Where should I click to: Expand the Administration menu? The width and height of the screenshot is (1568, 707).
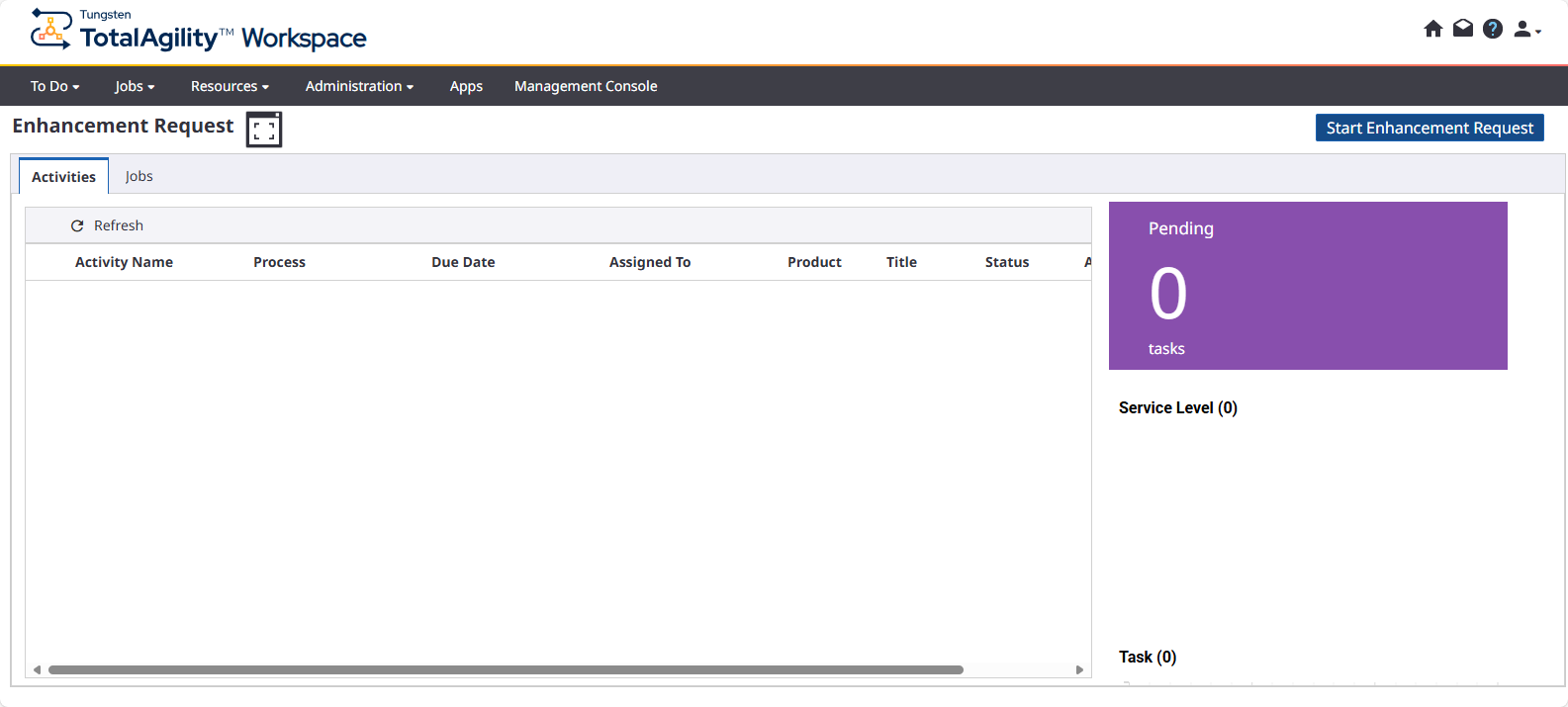359,86
